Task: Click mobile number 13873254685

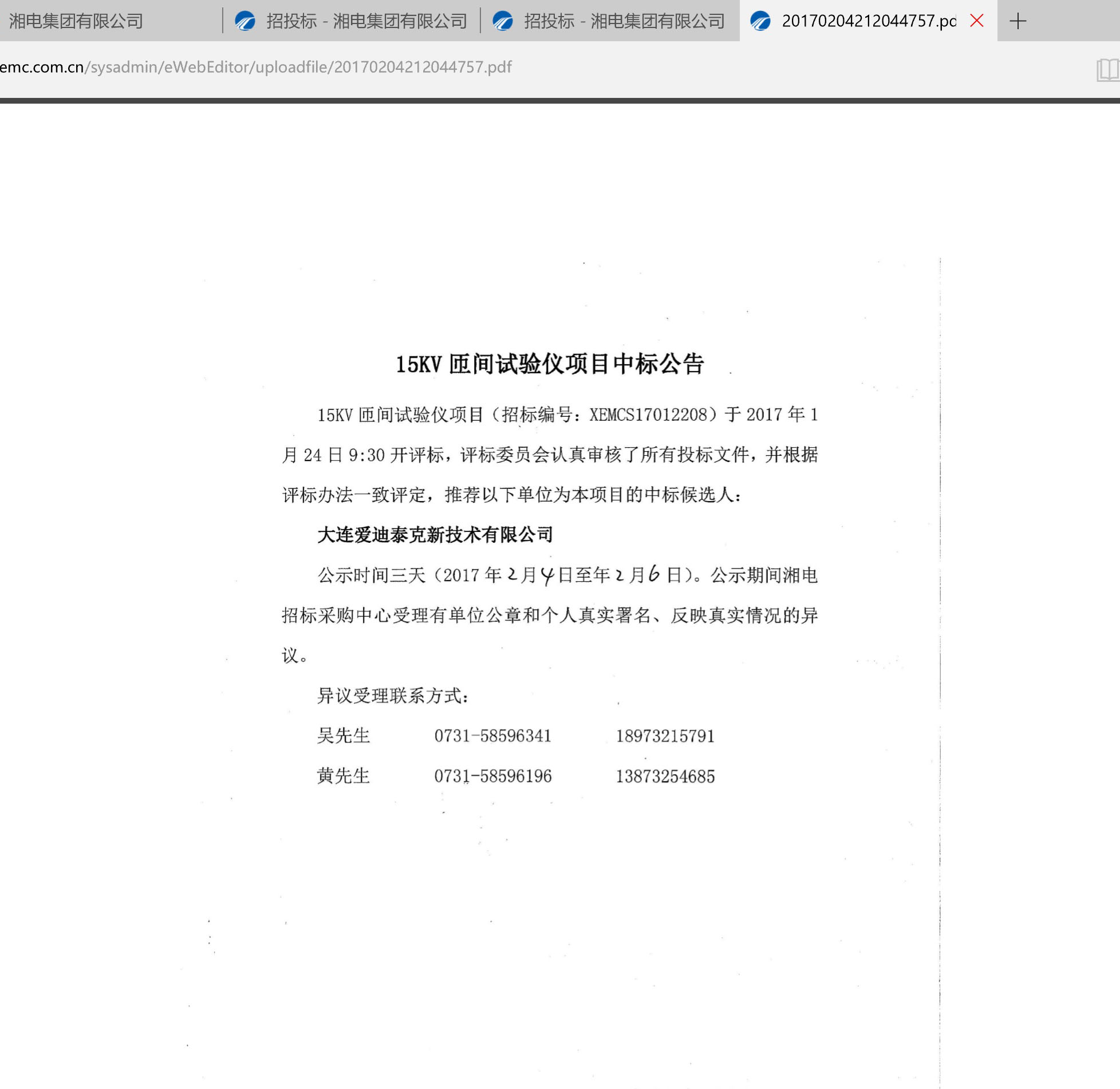Action: [665, 777]
